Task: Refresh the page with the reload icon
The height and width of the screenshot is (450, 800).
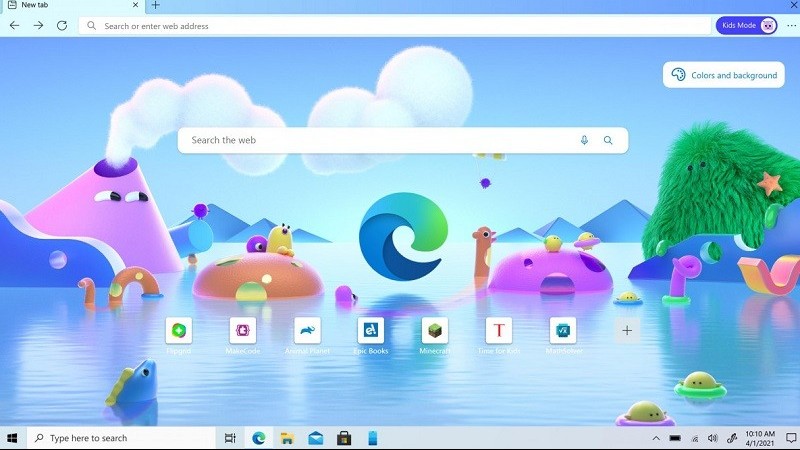Action: tap(62, 26)
